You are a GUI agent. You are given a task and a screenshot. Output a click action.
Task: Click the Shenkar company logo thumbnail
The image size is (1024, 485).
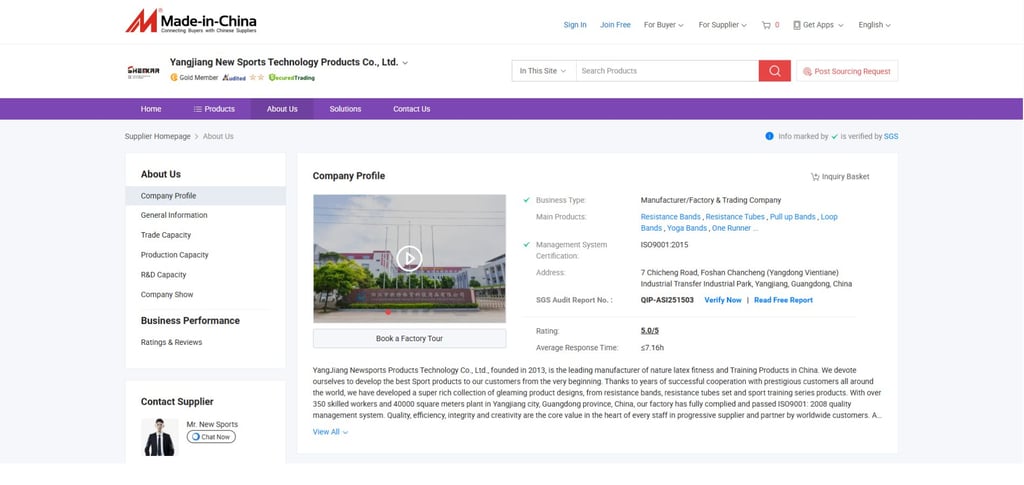(143, 71)
